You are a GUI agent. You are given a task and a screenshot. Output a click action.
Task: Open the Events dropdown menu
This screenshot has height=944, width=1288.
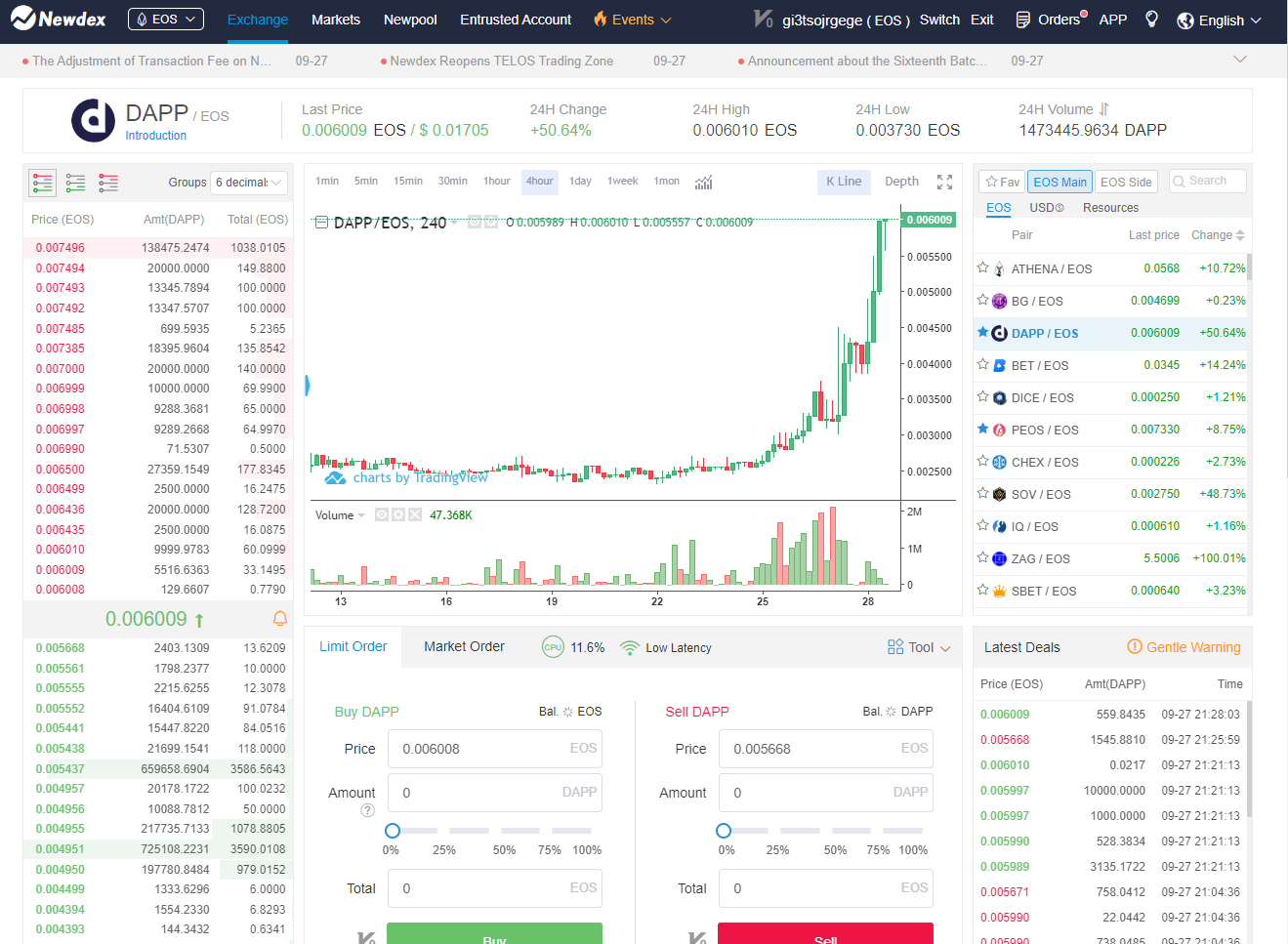[632, 20]
